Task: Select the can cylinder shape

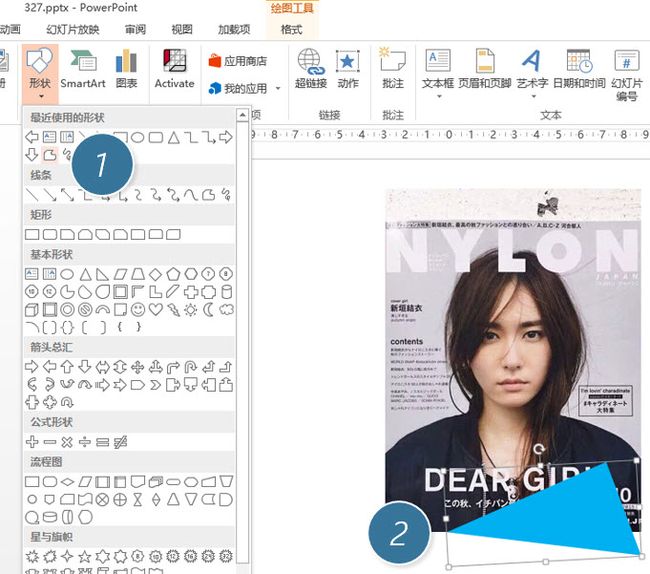Action: (x=226, y=292)
